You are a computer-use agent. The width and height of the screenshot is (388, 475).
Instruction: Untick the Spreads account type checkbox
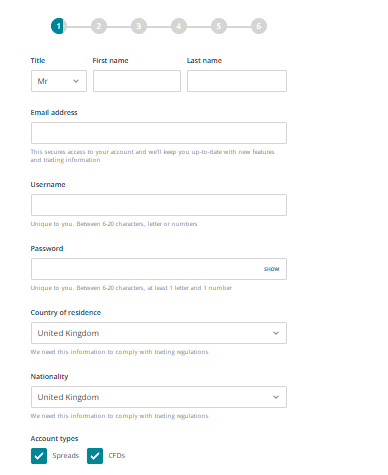[x=39, y=456]
